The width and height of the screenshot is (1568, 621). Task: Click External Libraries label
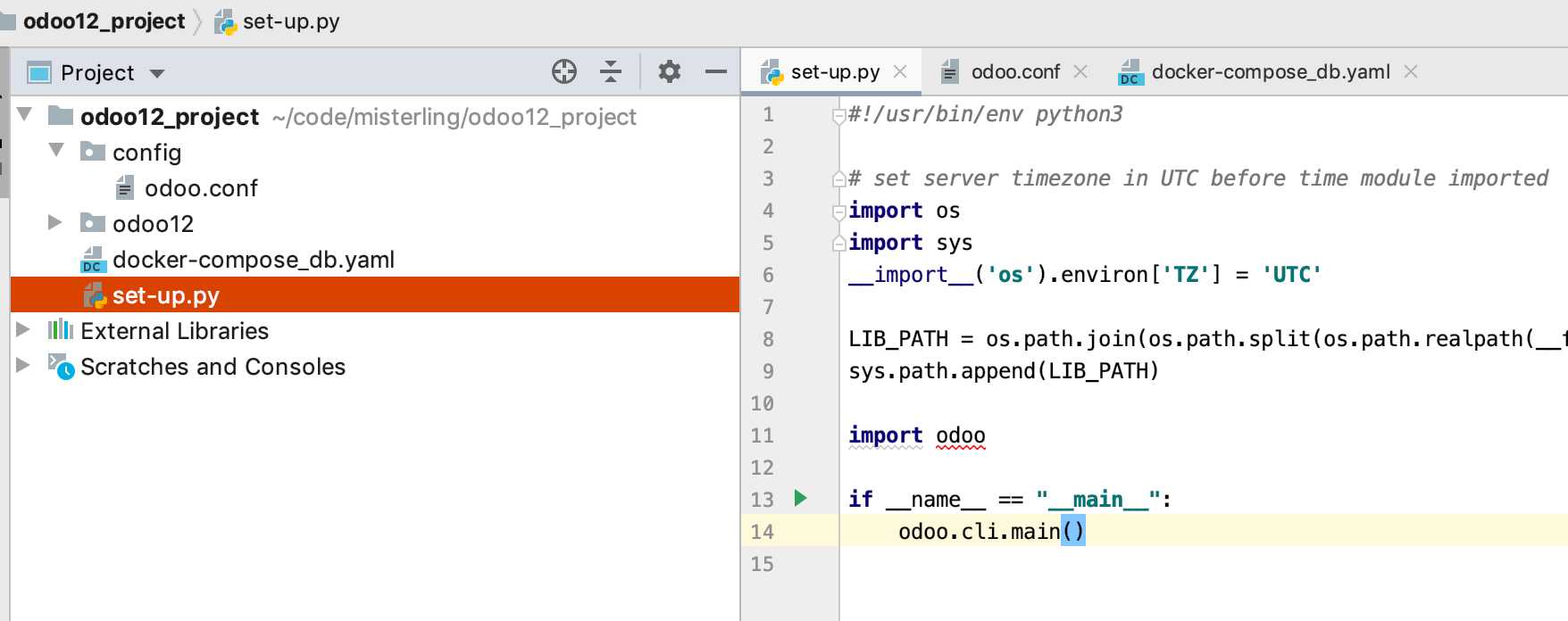coord(174,331)
